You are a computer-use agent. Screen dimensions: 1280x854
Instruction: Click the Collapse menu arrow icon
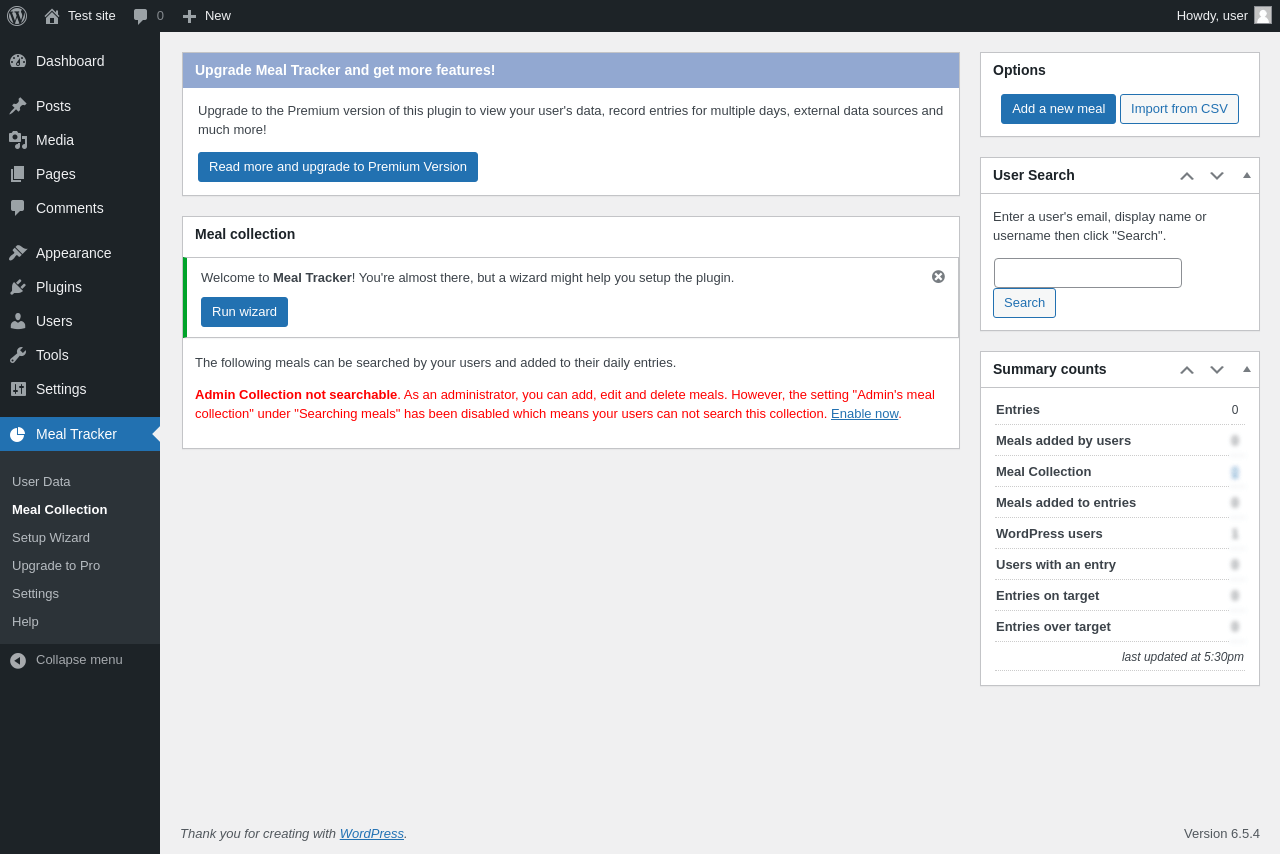pos(18,661)
